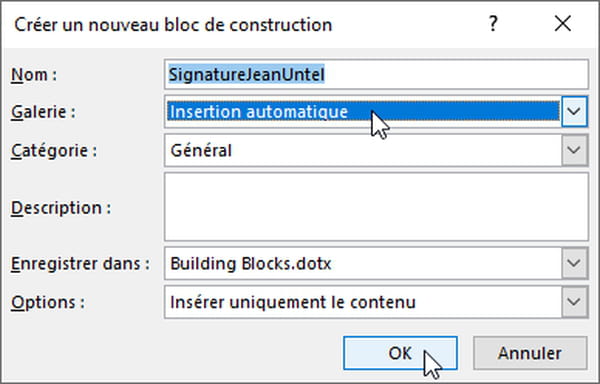
Task: Click the dialog title bar text
Action: 173,24
